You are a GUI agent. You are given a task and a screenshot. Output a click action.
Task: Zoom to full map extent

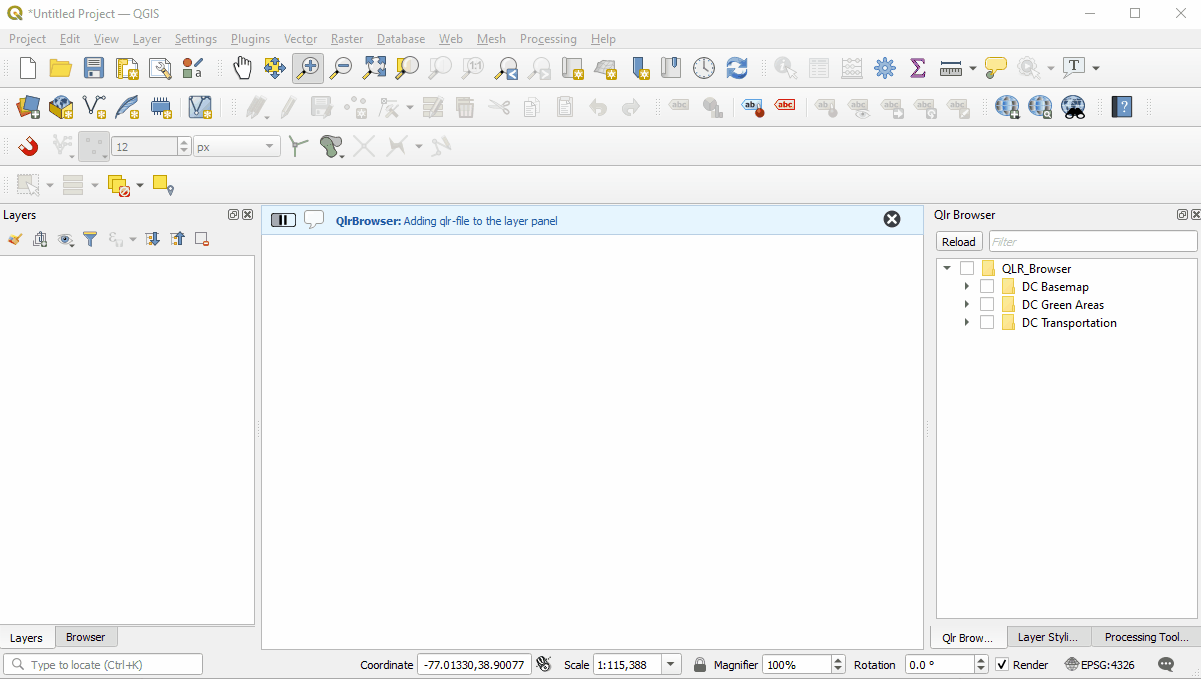[374, 68]
